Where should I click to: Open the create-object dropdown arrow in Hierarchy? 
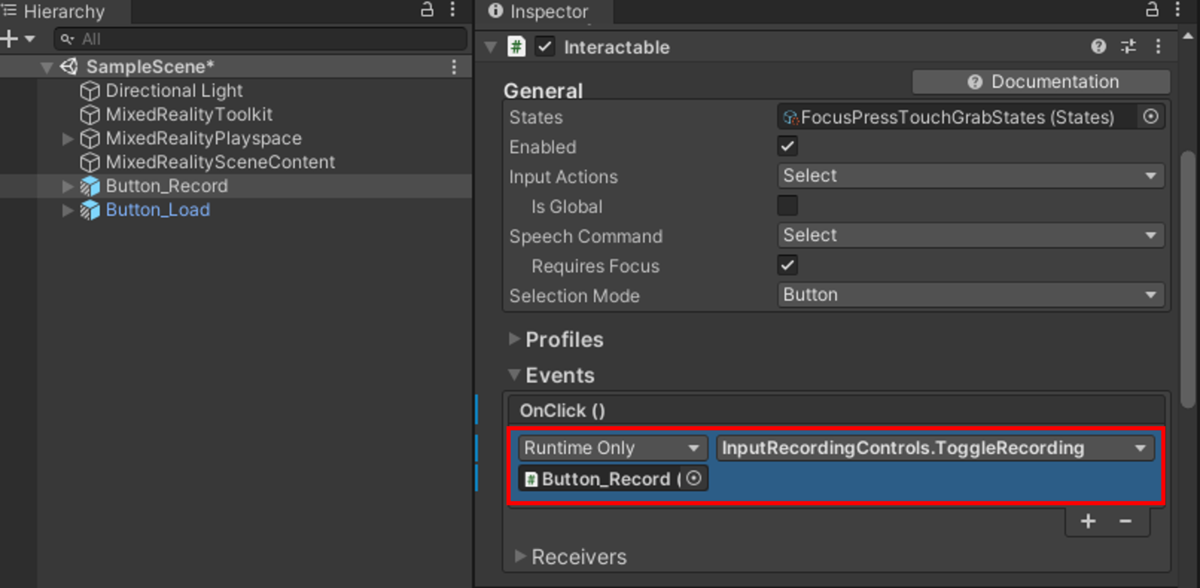coord(30,39)
